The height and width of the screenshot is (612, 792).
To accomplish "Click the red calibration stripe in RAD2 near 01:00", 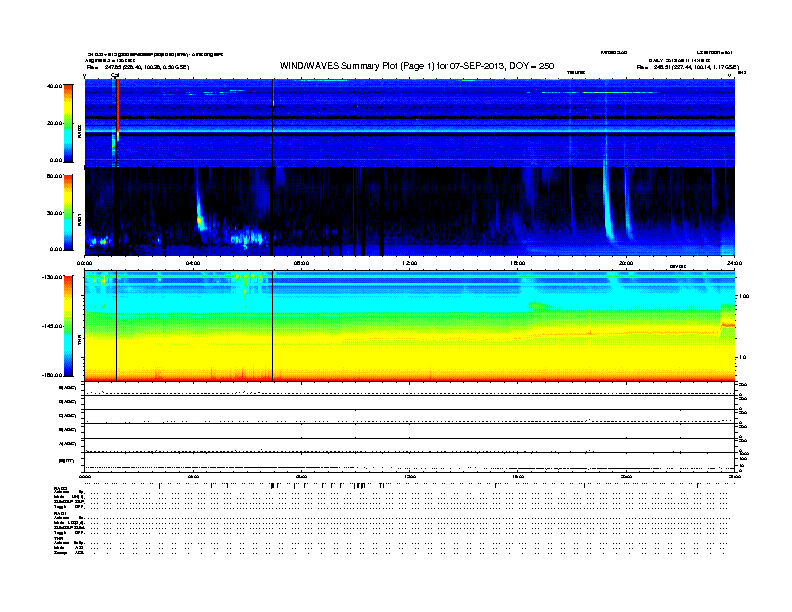I will 117,109.
